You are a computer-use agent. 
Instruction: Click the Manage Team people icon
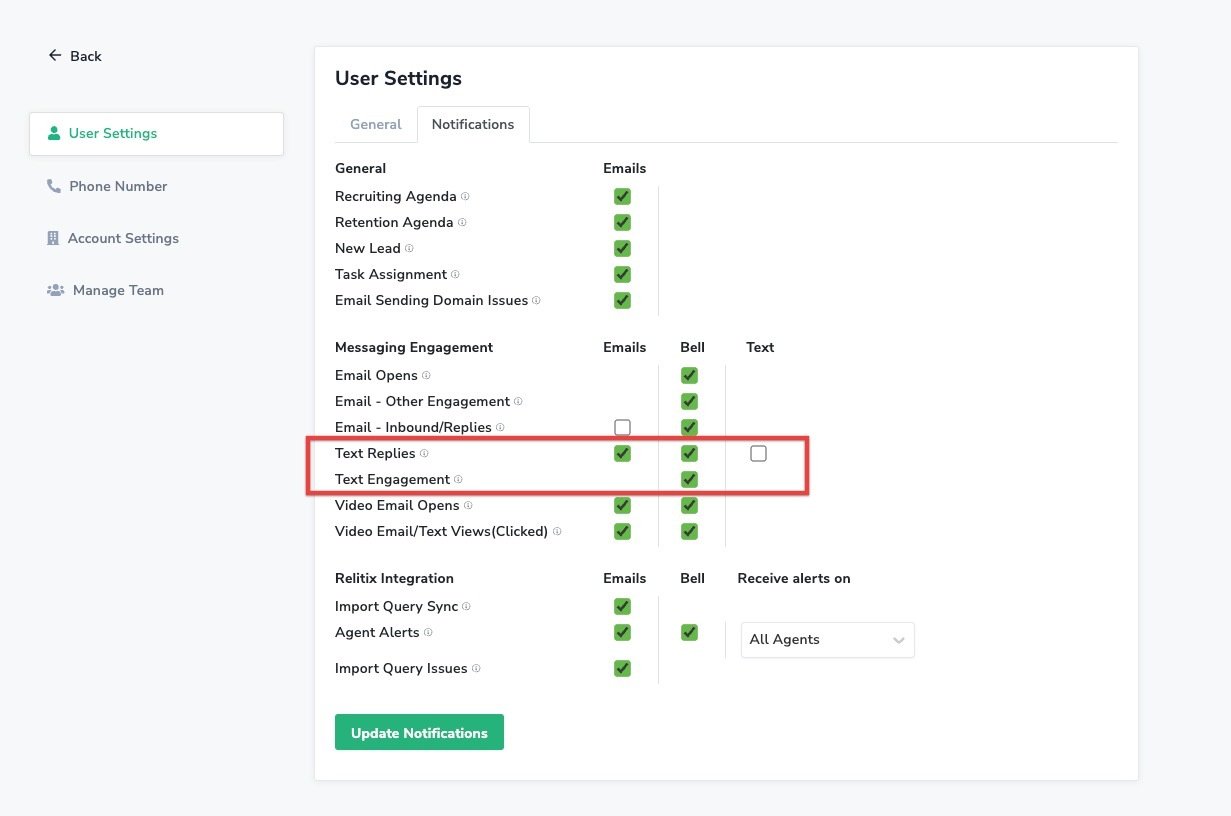pyautogui.click(x=55, y=290)
